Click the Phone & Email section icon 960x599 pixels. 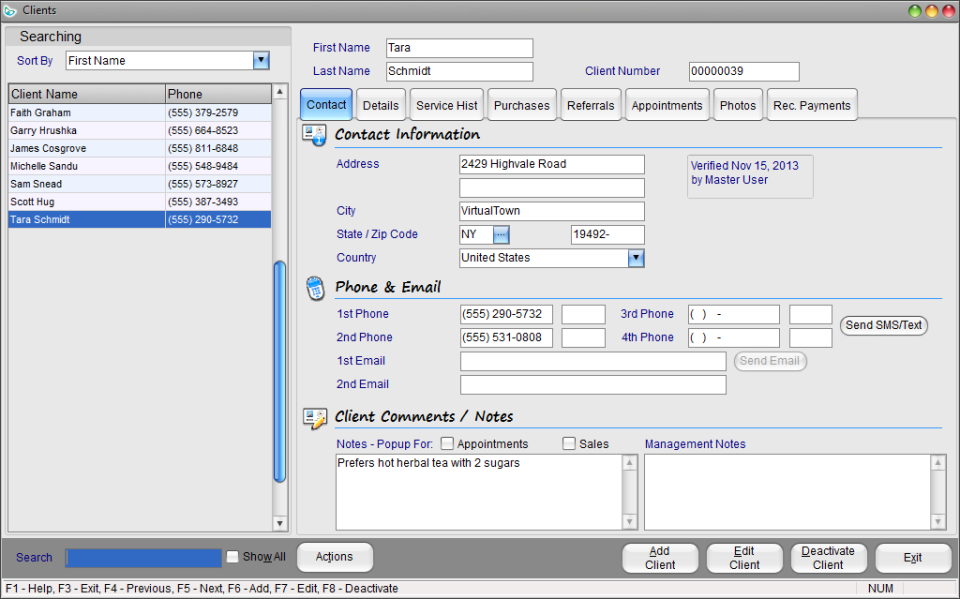coord(315,288)
